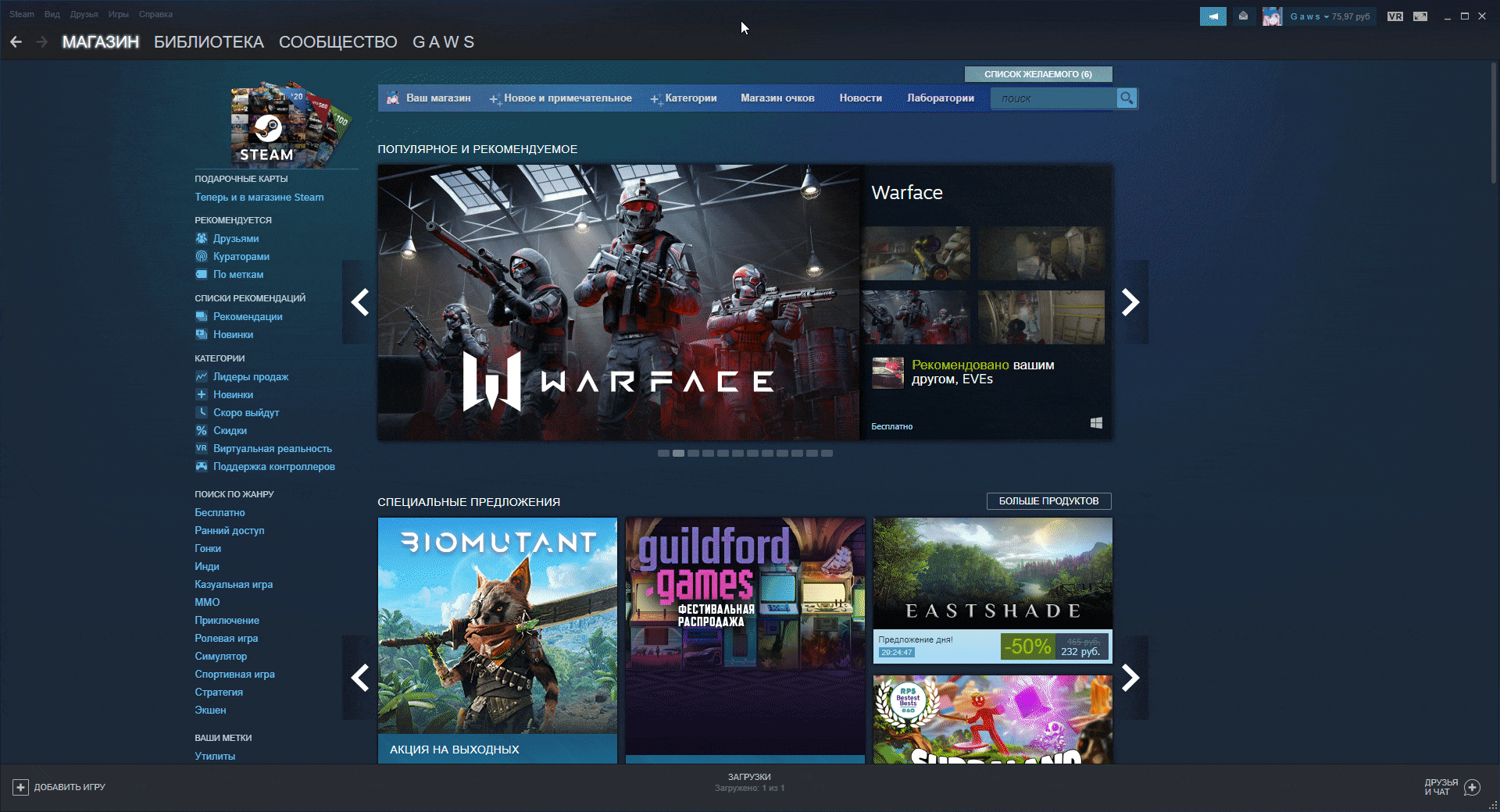Expand the Категории store menu

[691, 98]
